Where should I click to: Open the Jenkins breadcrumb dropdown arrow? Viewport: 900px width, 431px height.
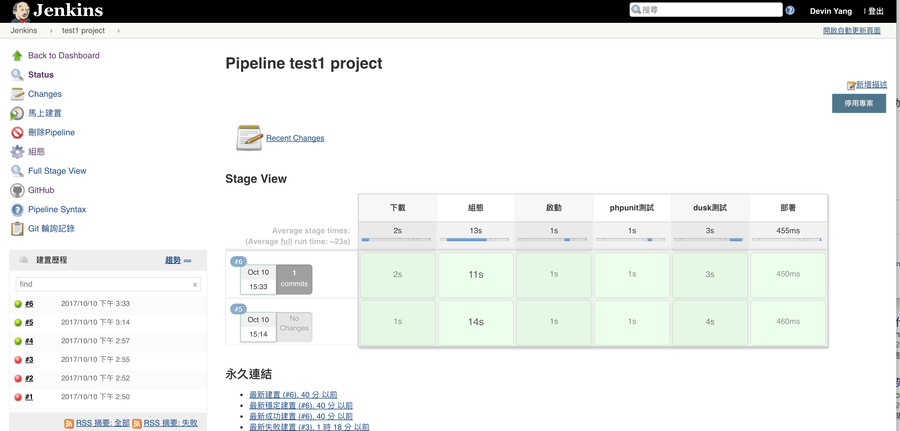click(50, 31)
